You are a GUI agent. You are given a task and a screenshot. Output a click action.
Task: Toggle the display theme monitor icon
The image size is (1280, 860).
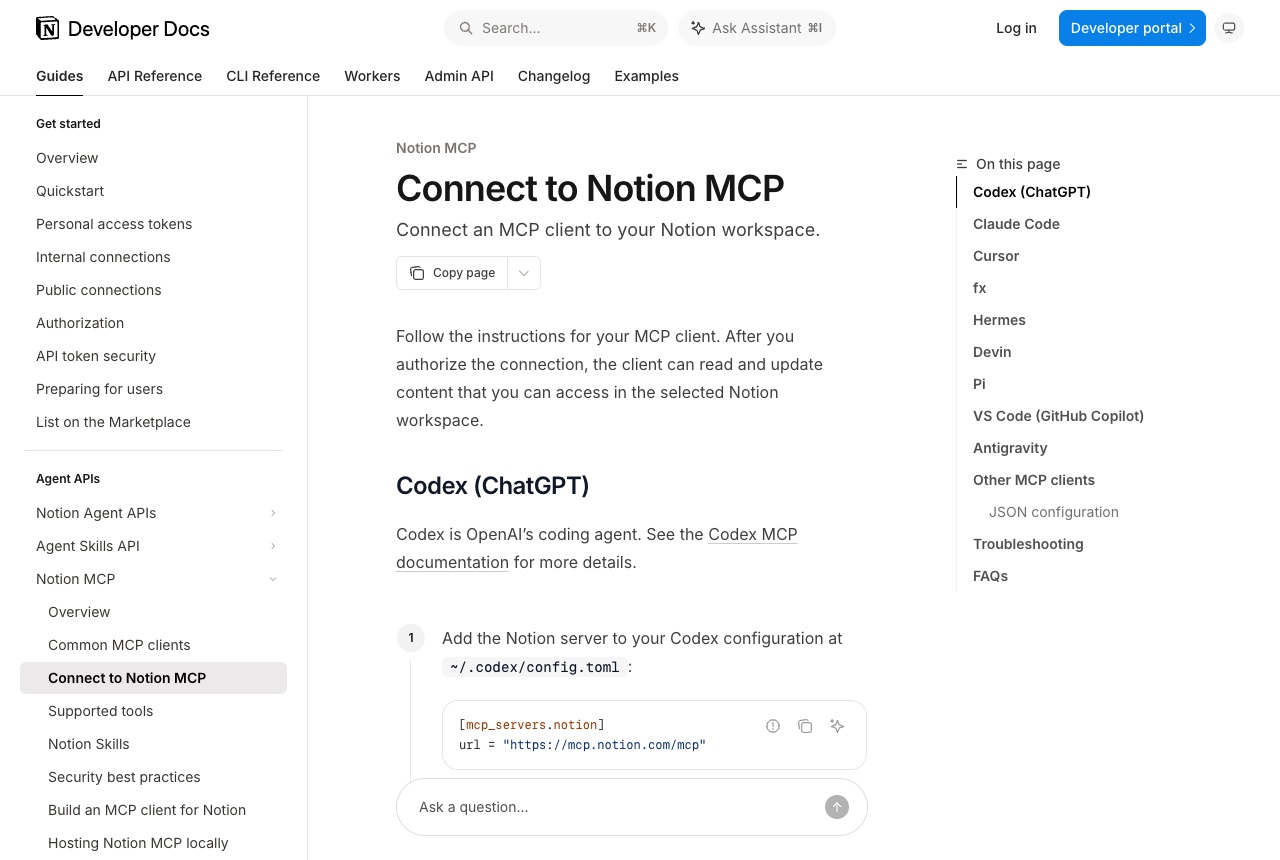1229,28
